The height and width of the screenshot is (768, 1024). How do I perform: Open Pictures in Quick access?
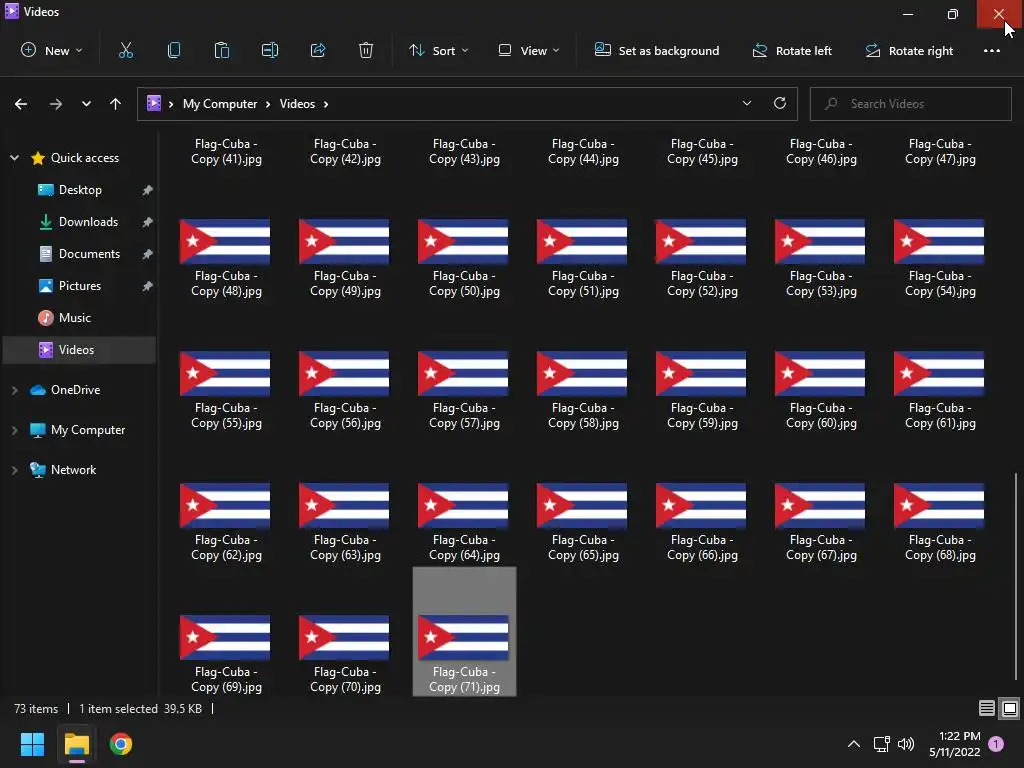(x=80, y=286)
